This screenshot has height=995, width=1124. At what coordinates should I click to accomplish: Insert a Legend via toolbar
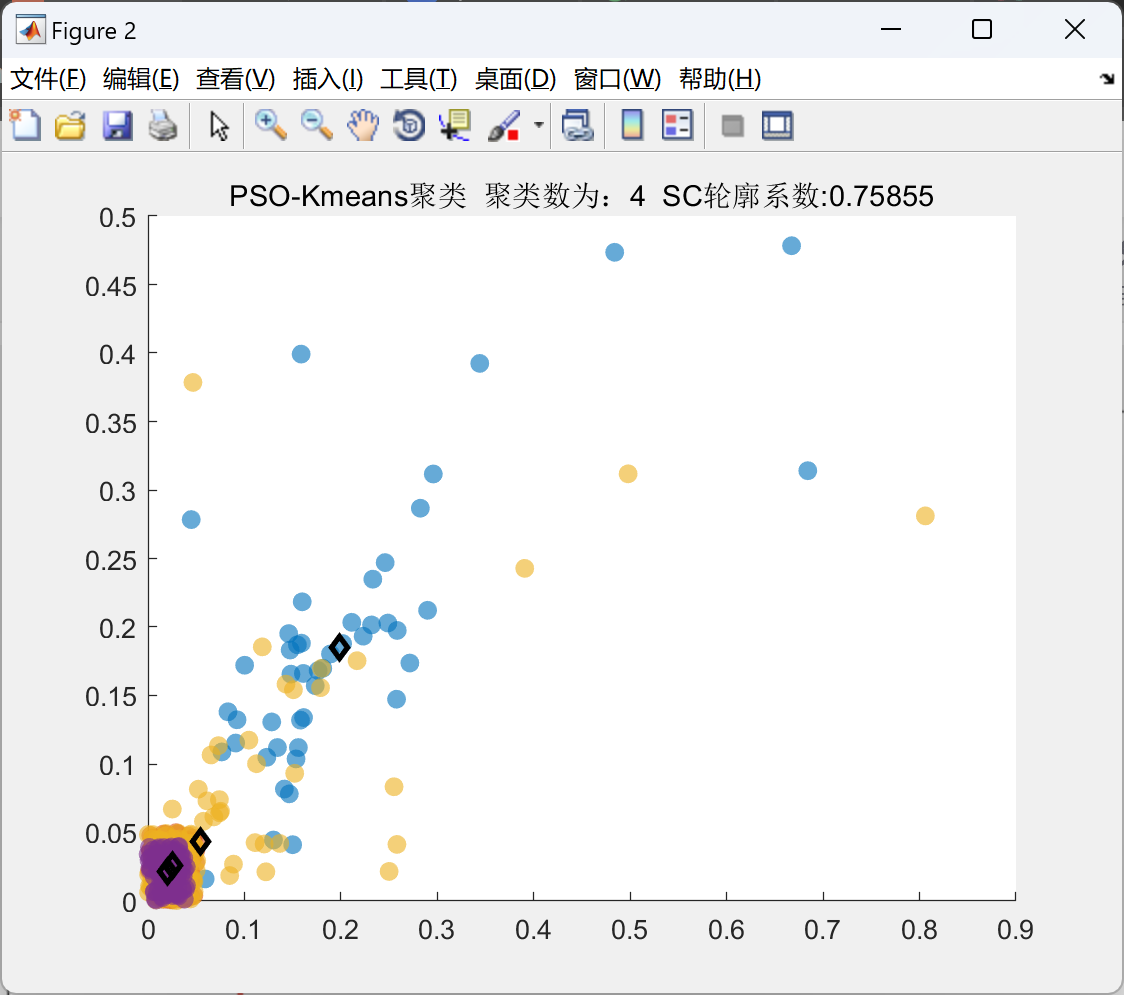[x=677, y=125]
